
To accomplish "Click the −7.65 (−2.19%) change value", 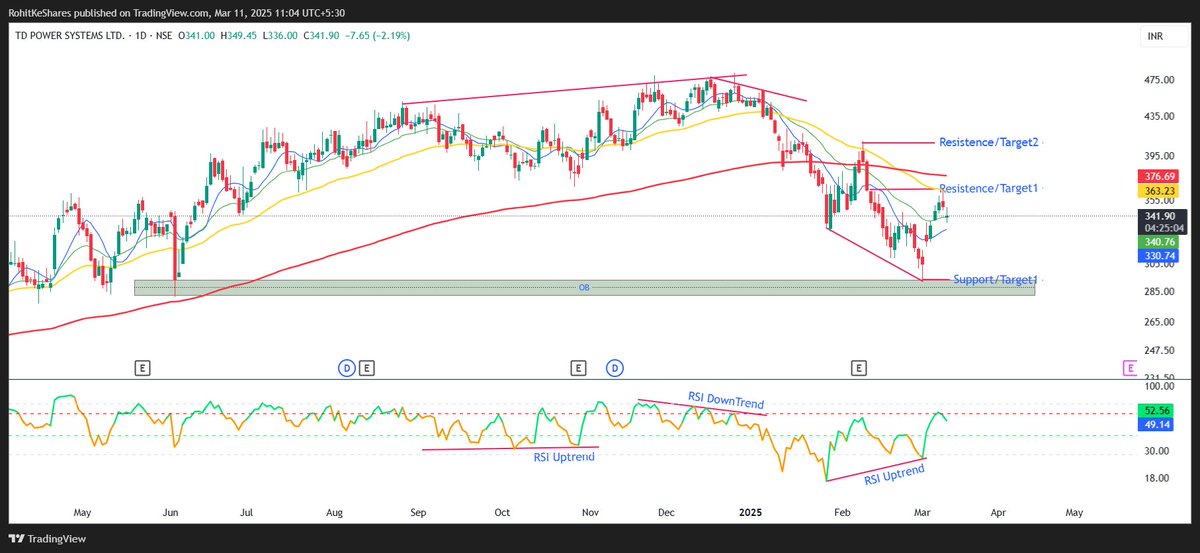I will point(376,36).
